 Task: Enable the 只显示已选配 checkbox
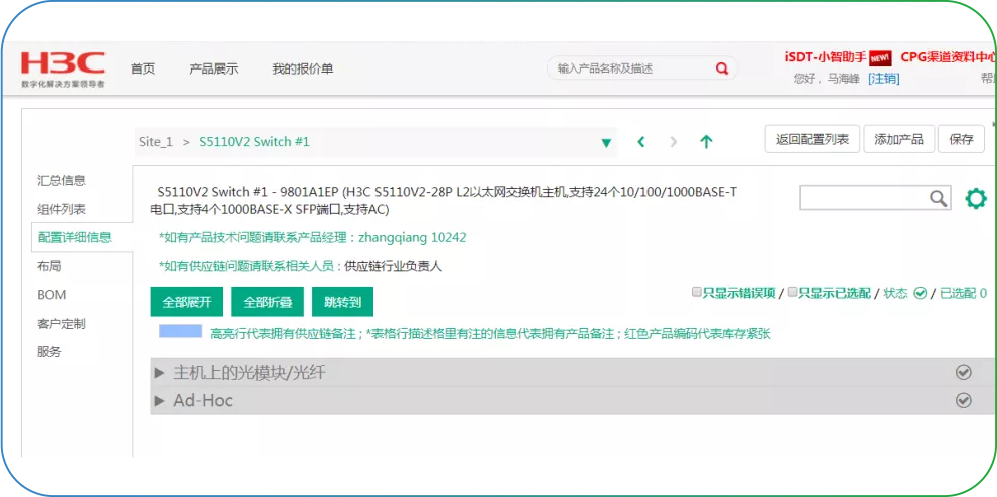click(x=792, y=292)
